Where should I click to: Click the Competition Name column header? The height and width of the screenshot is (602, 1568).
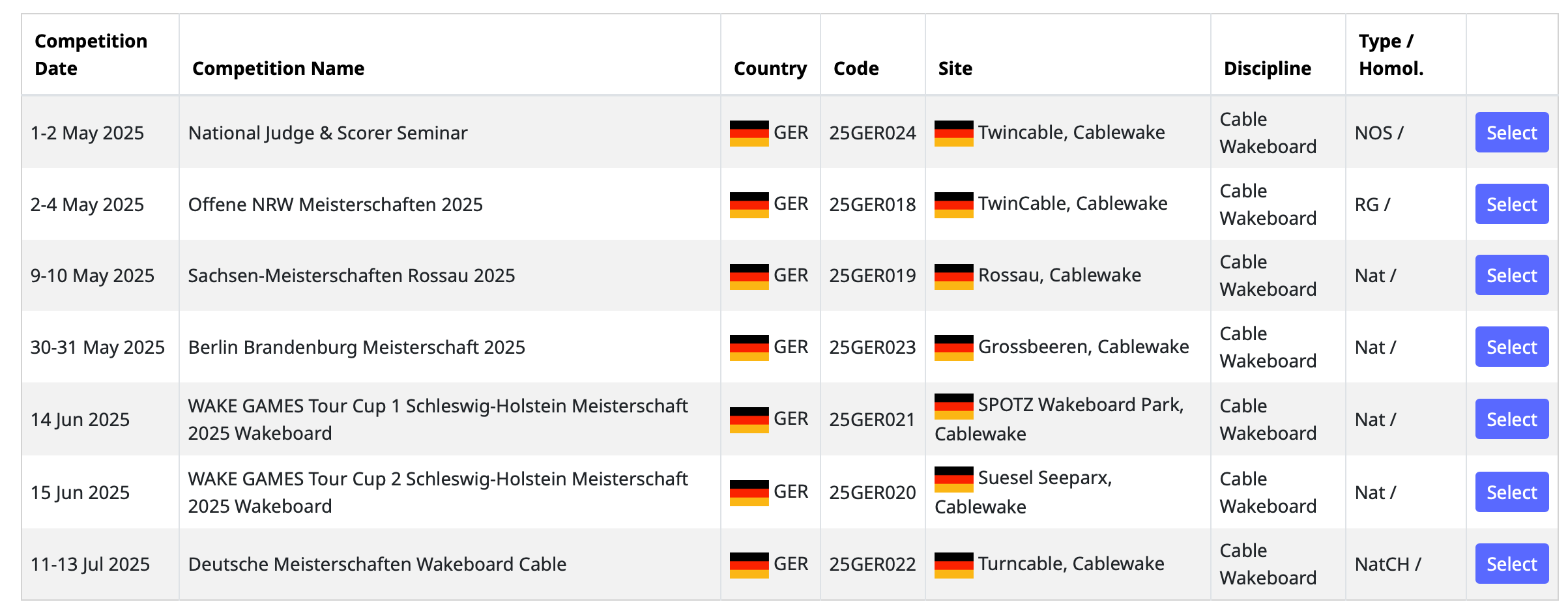click(278, 68)
